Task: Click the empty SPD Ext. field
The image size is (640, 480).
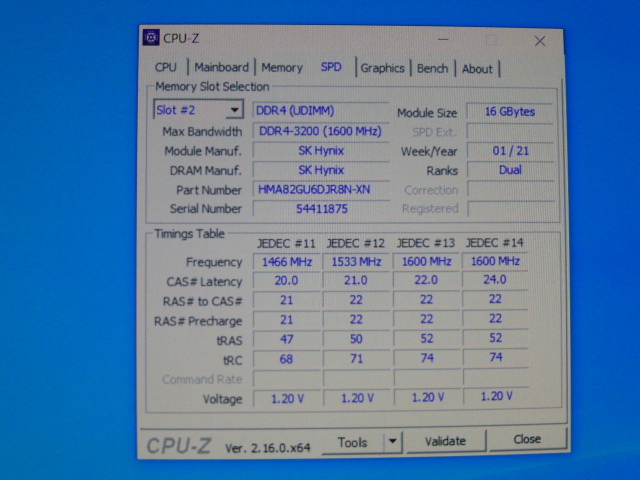Action: coord(510,131)
